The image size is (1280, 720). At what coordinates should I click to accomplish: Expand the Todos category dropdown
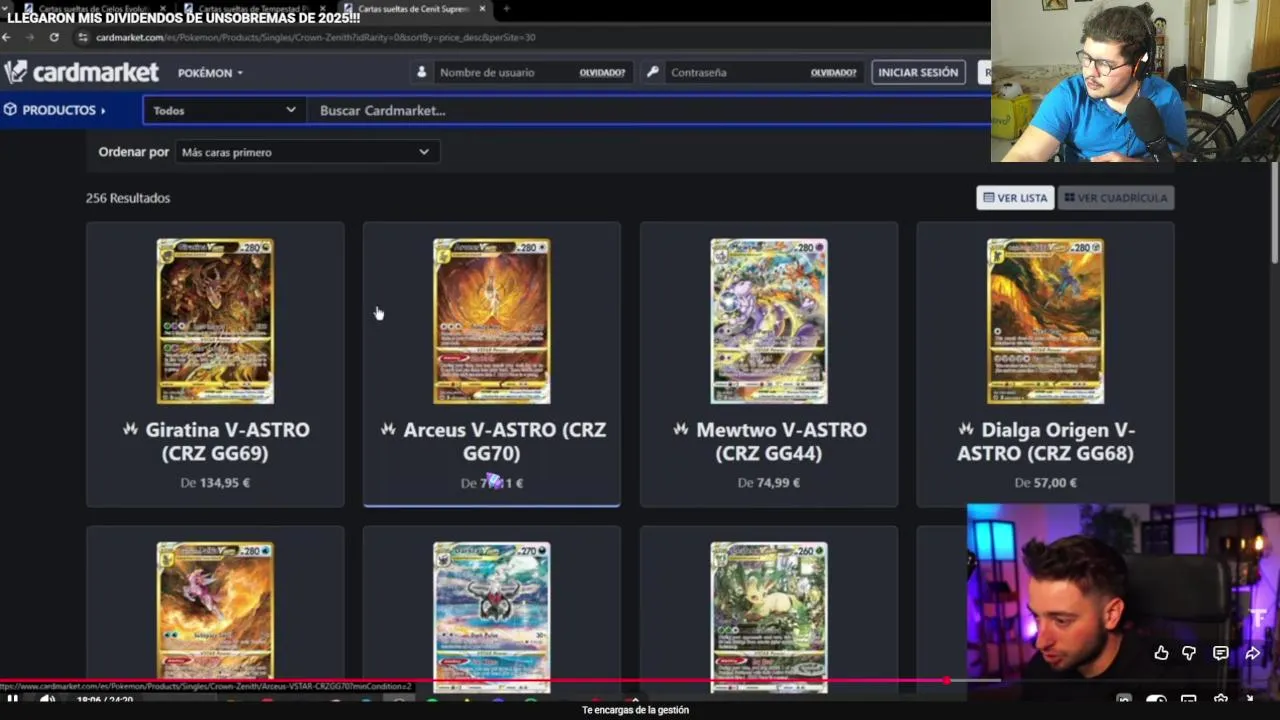(224, 110)
